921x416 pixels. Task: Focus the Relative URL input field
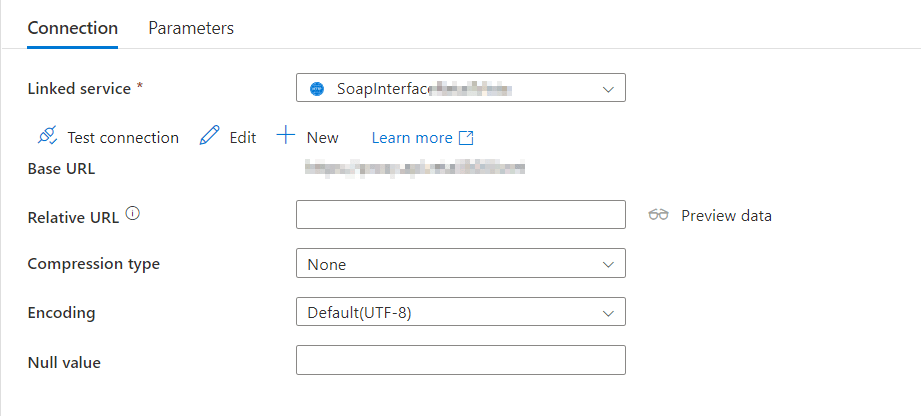click(460, 215)
